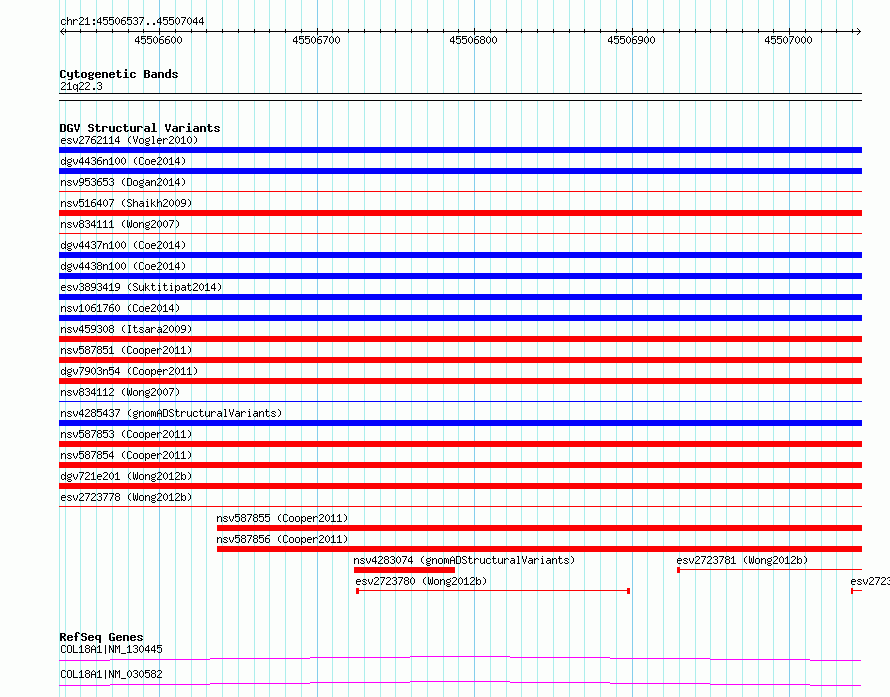Click nsv834112 (Wong2007) label

(120, 392)
